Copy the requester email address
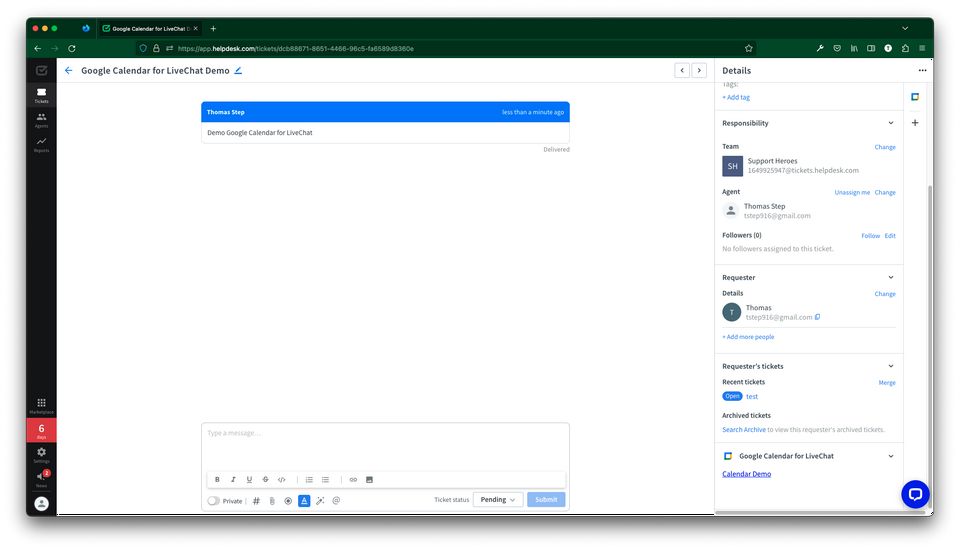The image size is (960, 551). 818,317
